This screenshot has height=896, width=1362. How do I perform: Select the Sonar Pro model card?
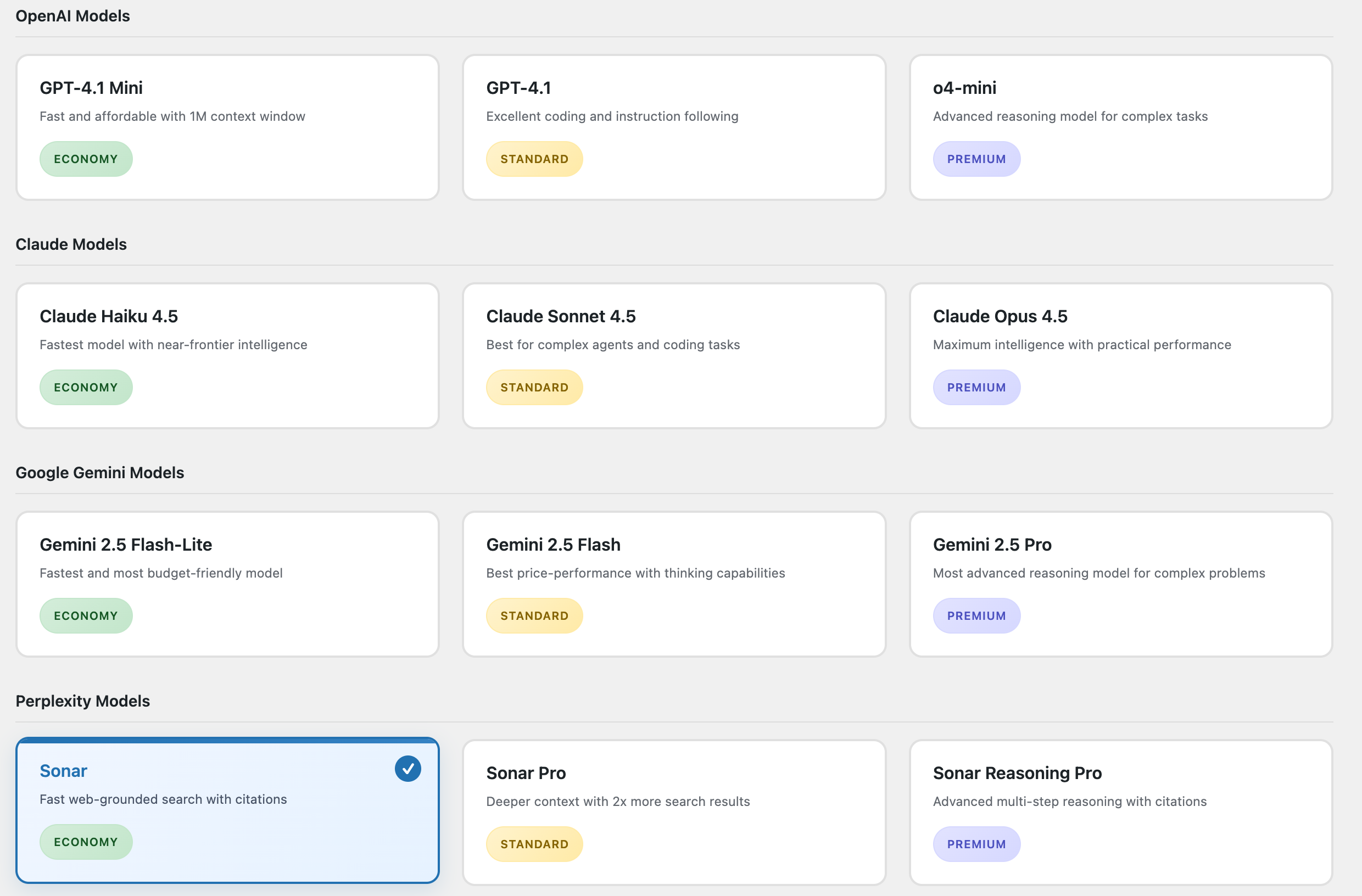[x=673, y=812]
